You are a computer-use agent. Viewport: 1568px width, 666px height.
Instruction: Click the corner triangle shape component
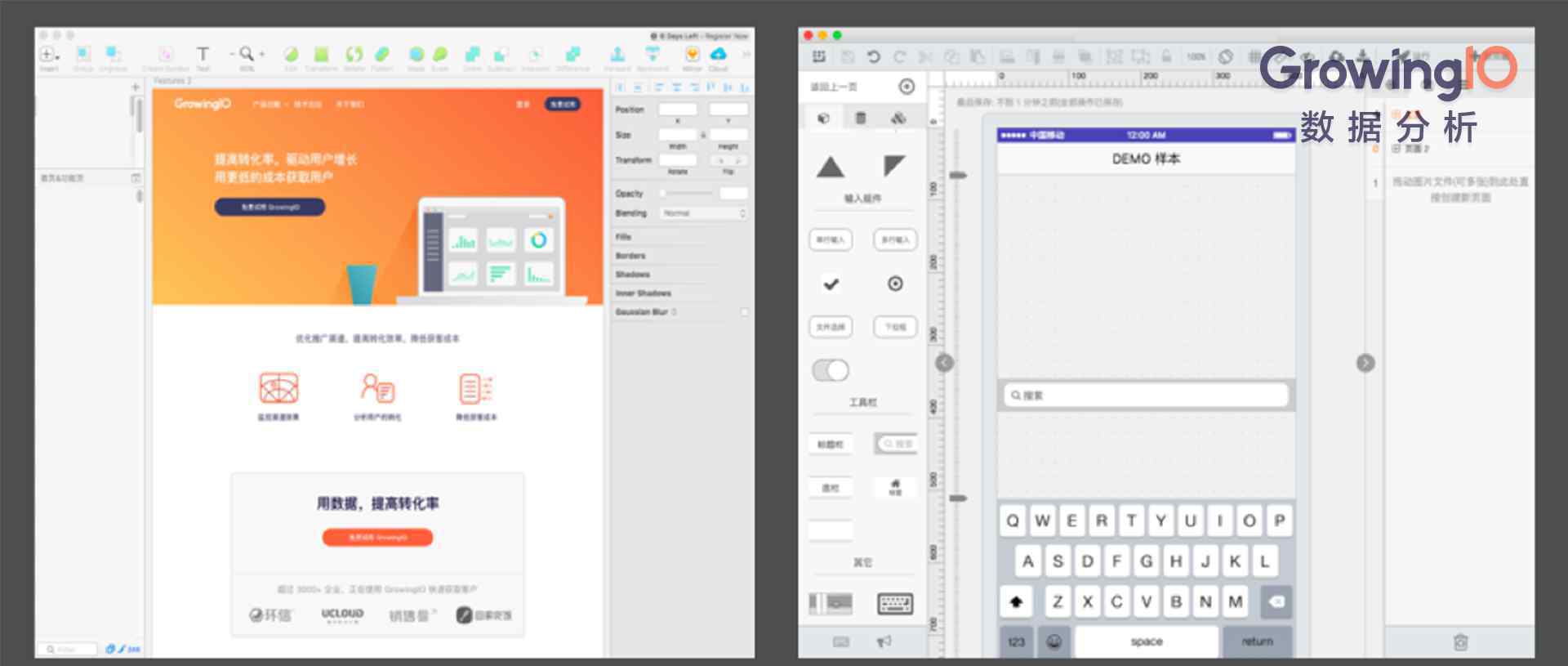[894, 166]
